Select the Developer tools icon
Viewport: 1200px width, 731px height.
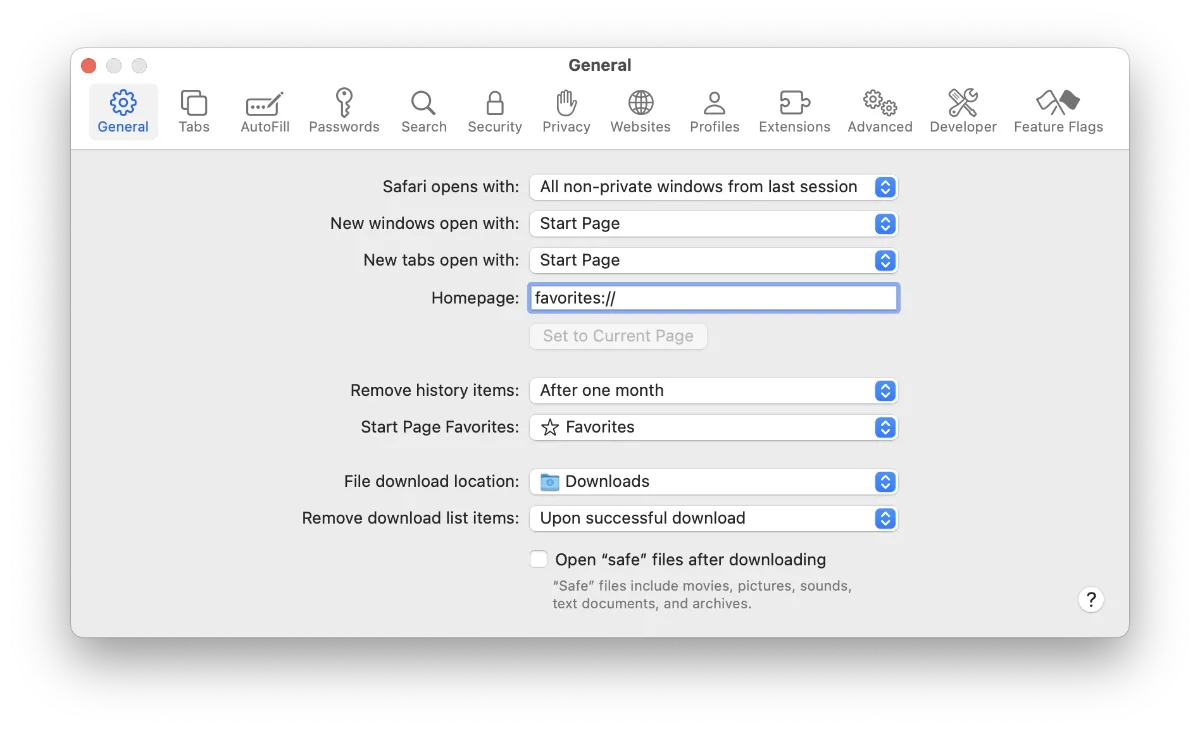coord(963,111)
